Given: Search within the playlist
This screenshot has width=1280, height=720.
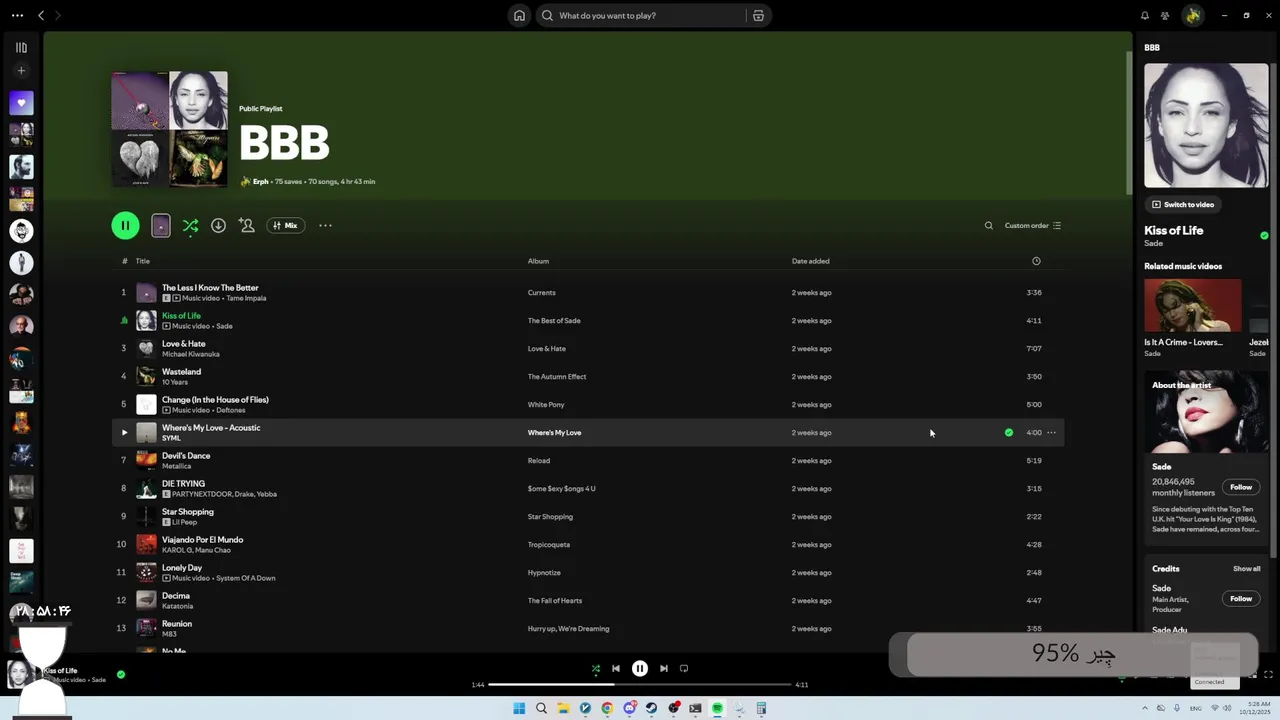Looking at the screenshot, I should pos(989,225).
